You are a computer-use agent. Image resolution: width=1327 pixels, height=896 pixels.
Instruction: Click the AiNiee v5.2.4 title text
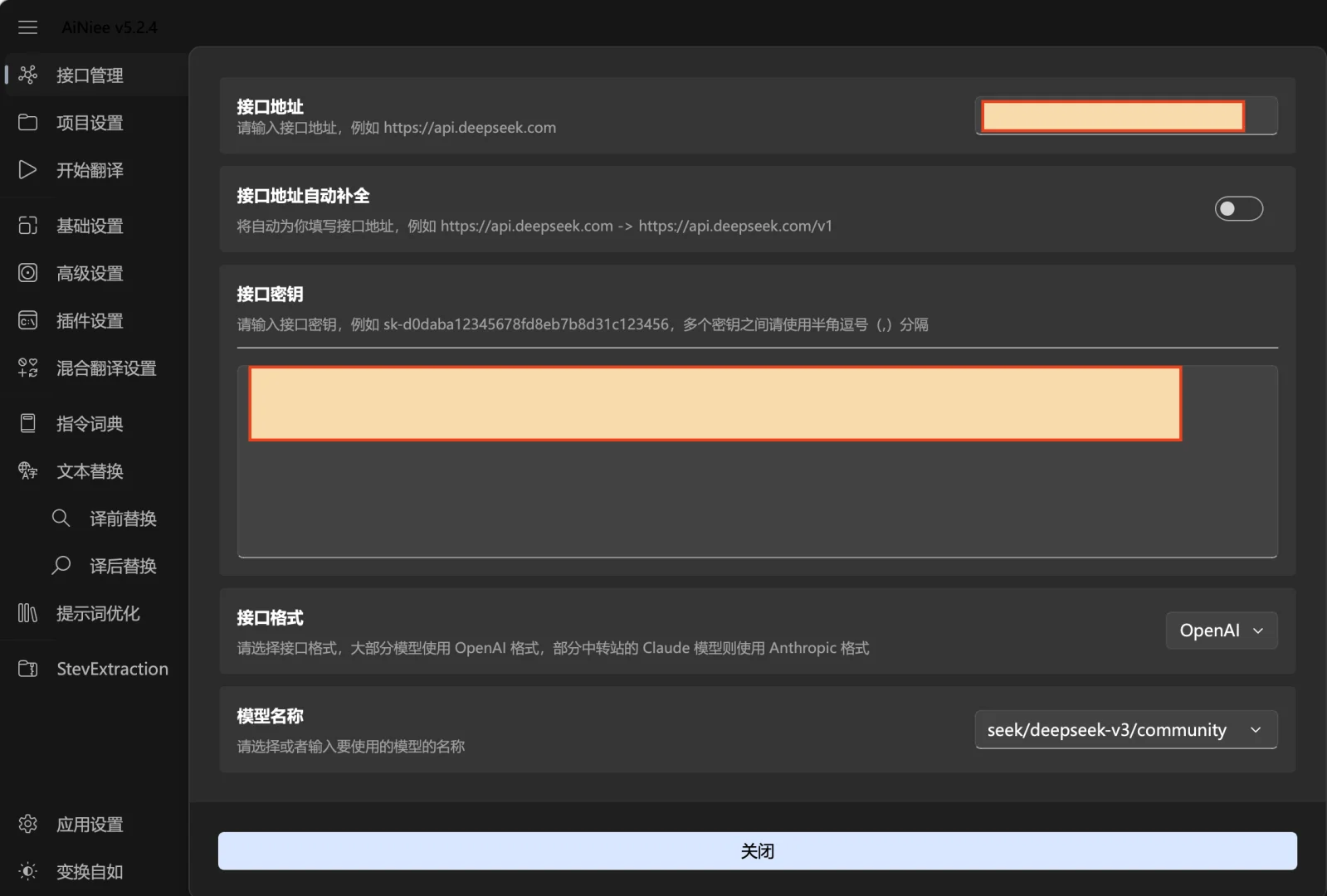[110, 27]
